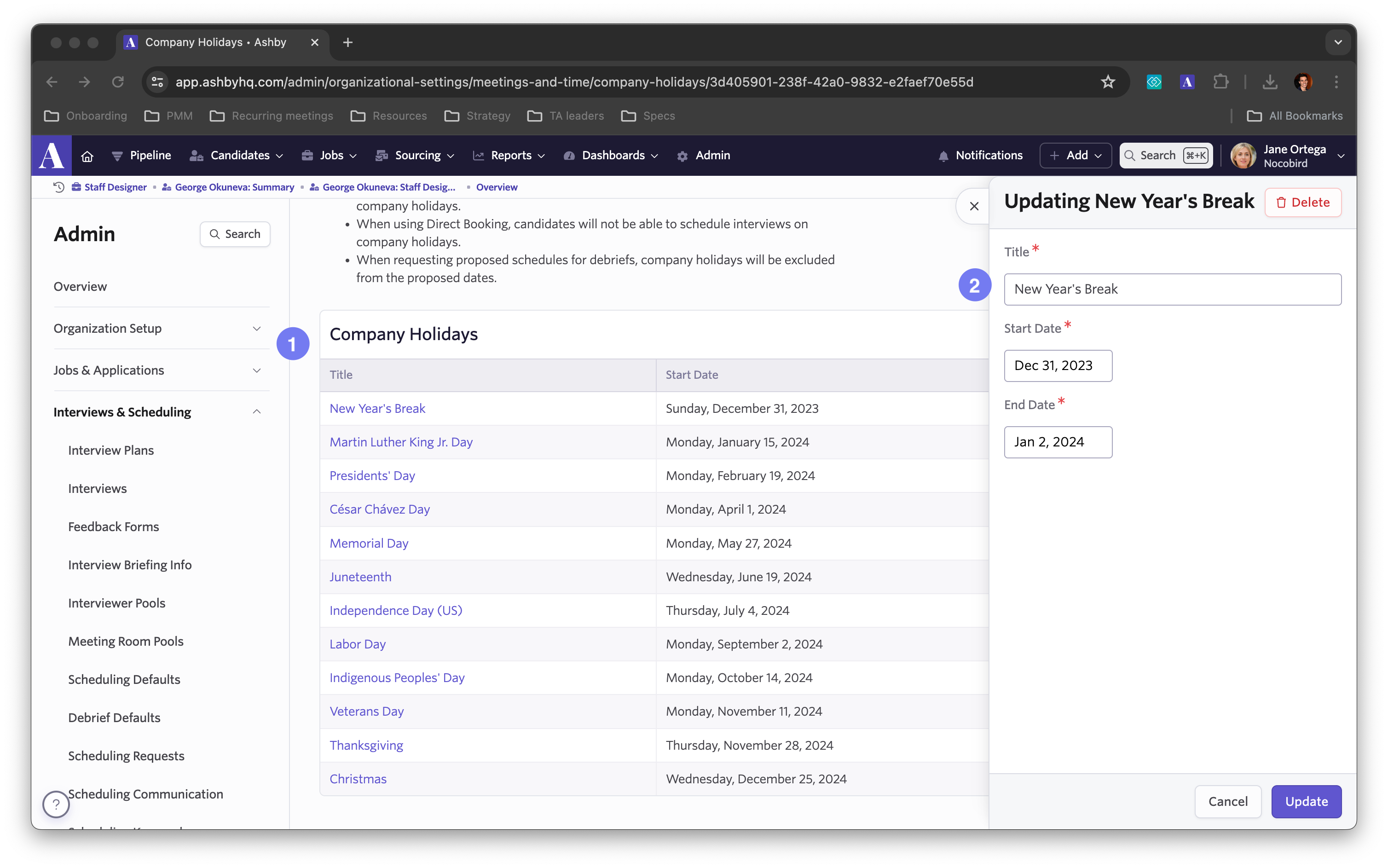The width and height of the screenshot is (1388, 868).
Task: Click Cancel to discard holiday edits
Action: tap(1228, 801)
